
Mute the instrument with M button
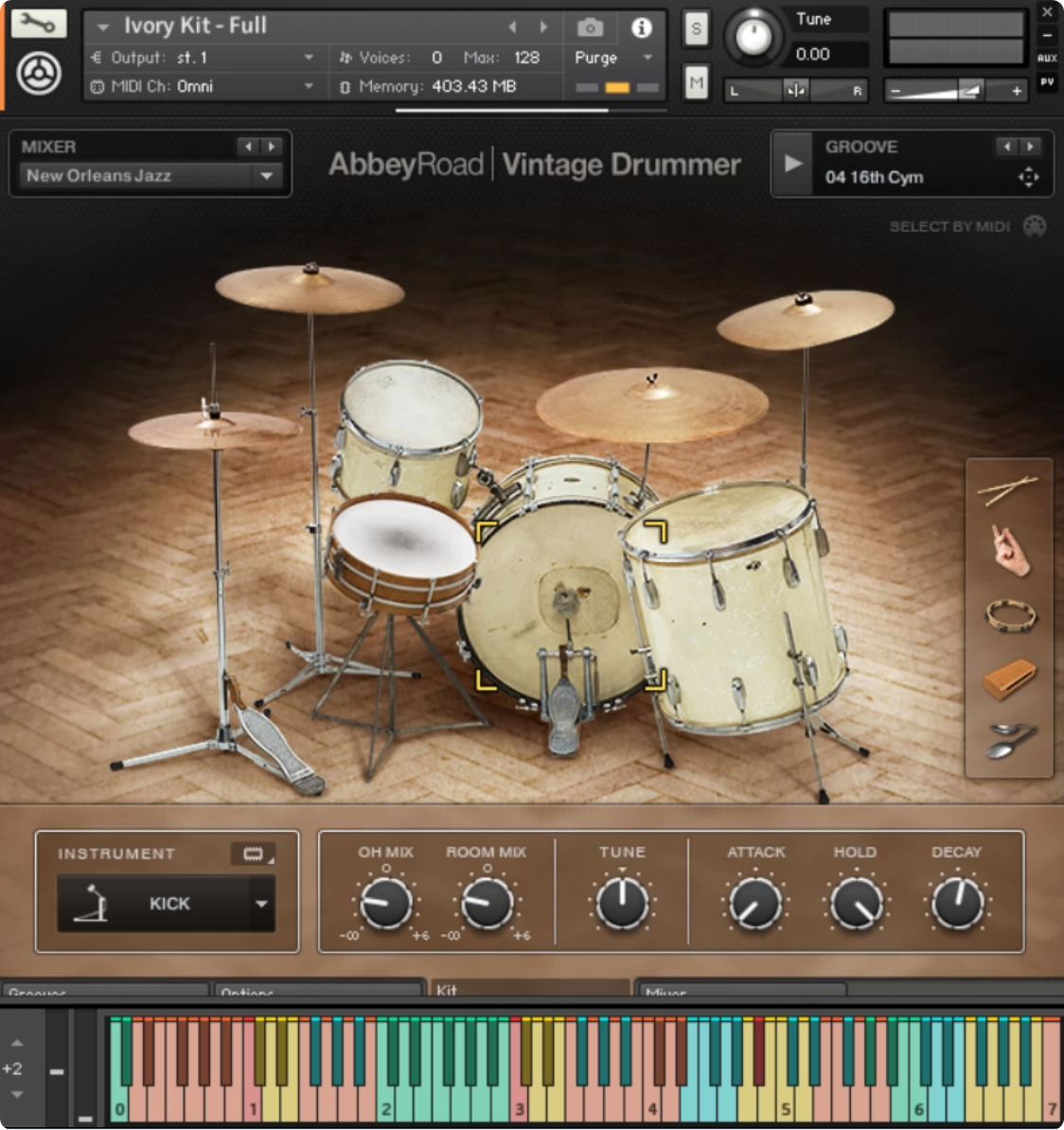pos(696,83)
